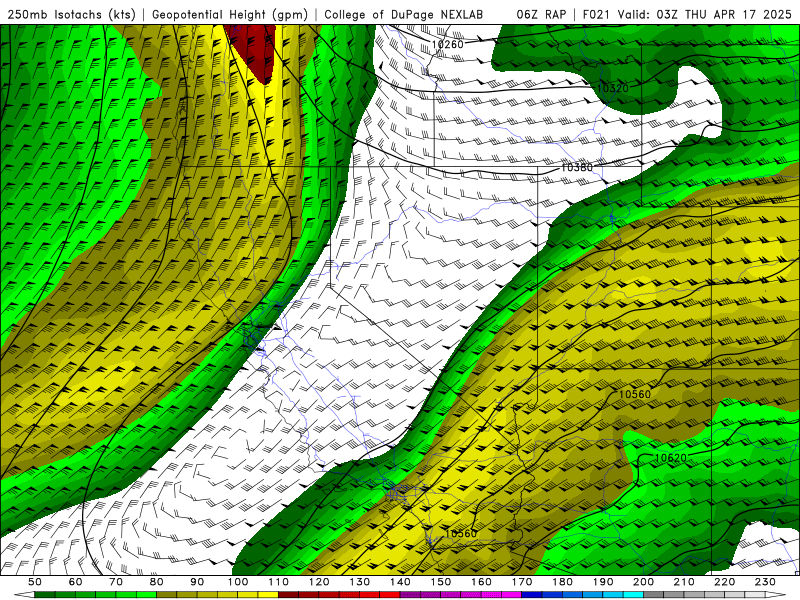Click the 190 label on the color scale
Image resolution: width=800 pixels, height=600 pixels.
click(x=603, y=582)
